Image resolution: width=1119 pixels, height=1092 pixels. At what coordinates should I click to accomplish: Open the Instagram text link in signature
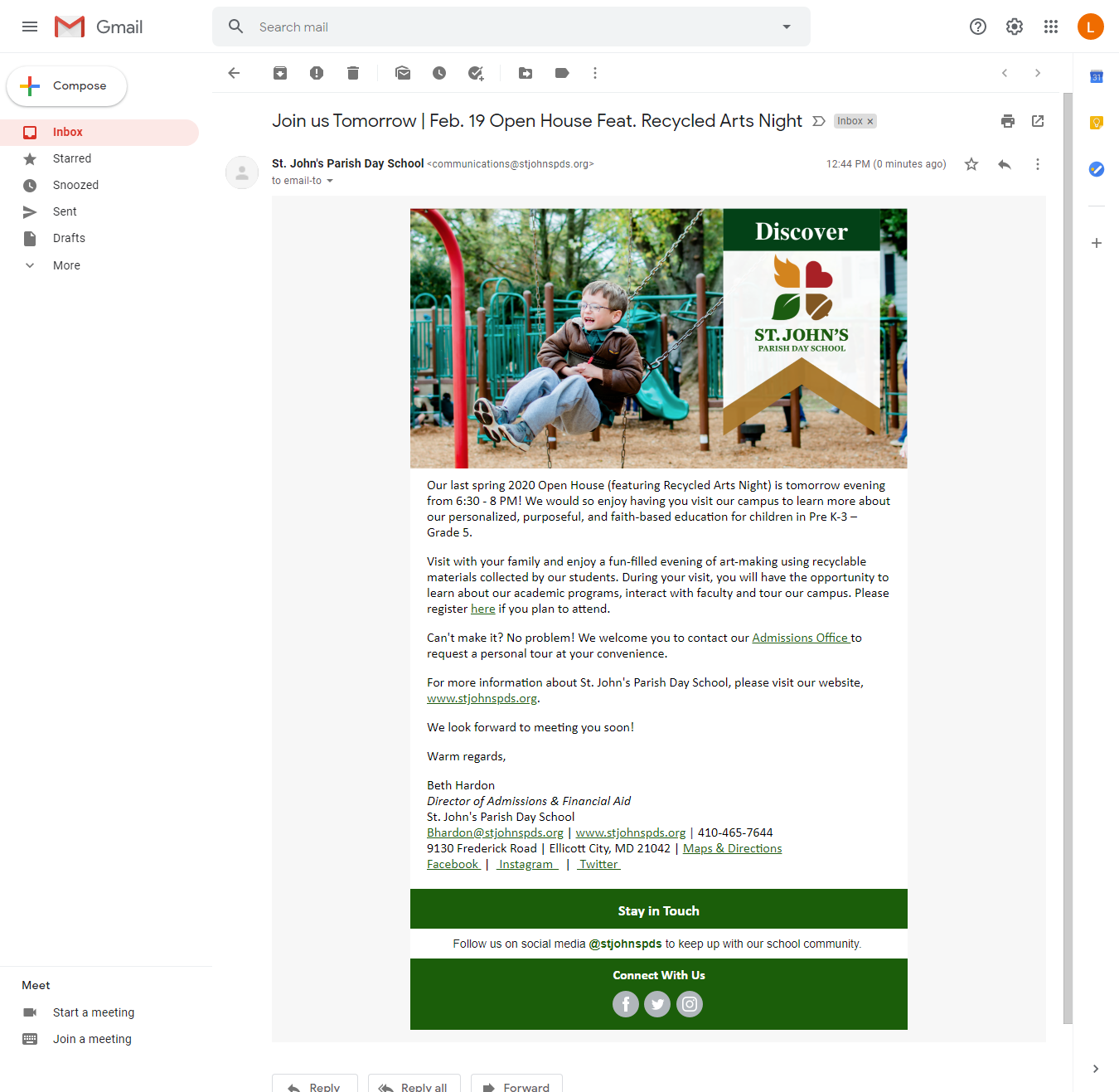tap(526, 864)
